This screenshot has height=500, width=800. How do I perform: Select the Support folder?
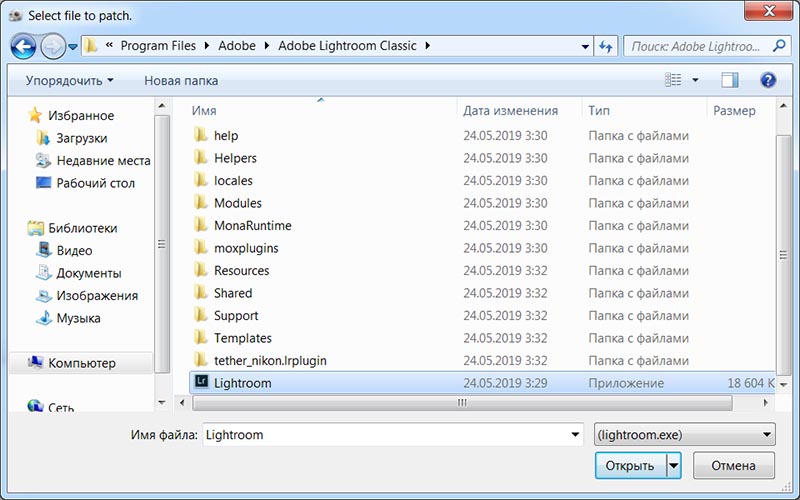click(236, 315)
